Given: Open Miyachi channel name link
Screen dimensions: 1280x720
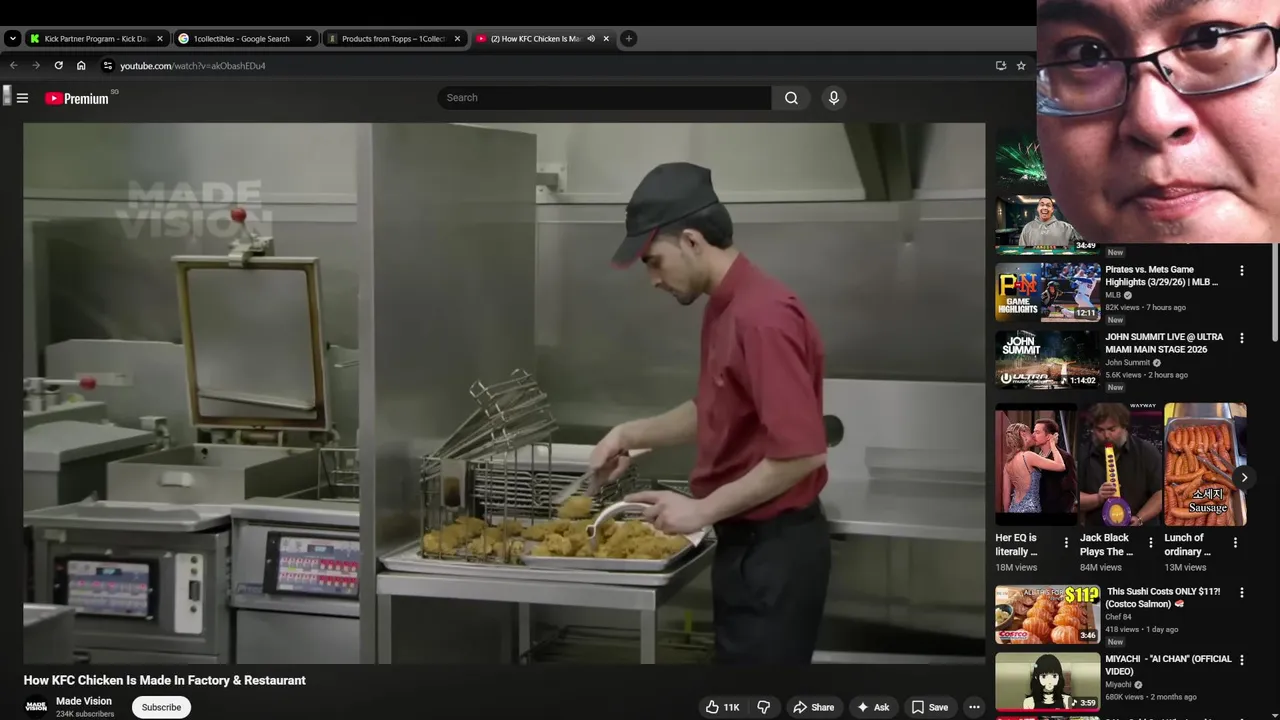Looking at the screenshot, I should click(x=1118, y=685).
